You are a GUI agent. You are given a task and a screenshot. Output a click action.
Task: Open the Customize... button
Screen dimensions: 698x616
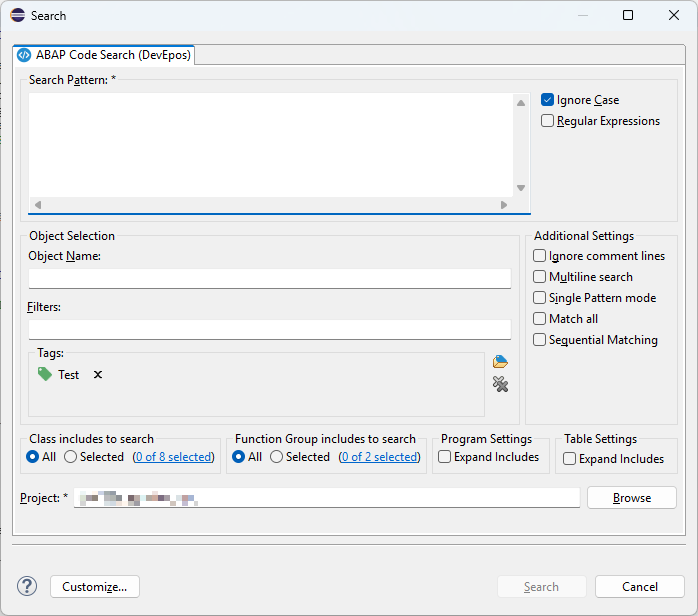tap(95, 587)
